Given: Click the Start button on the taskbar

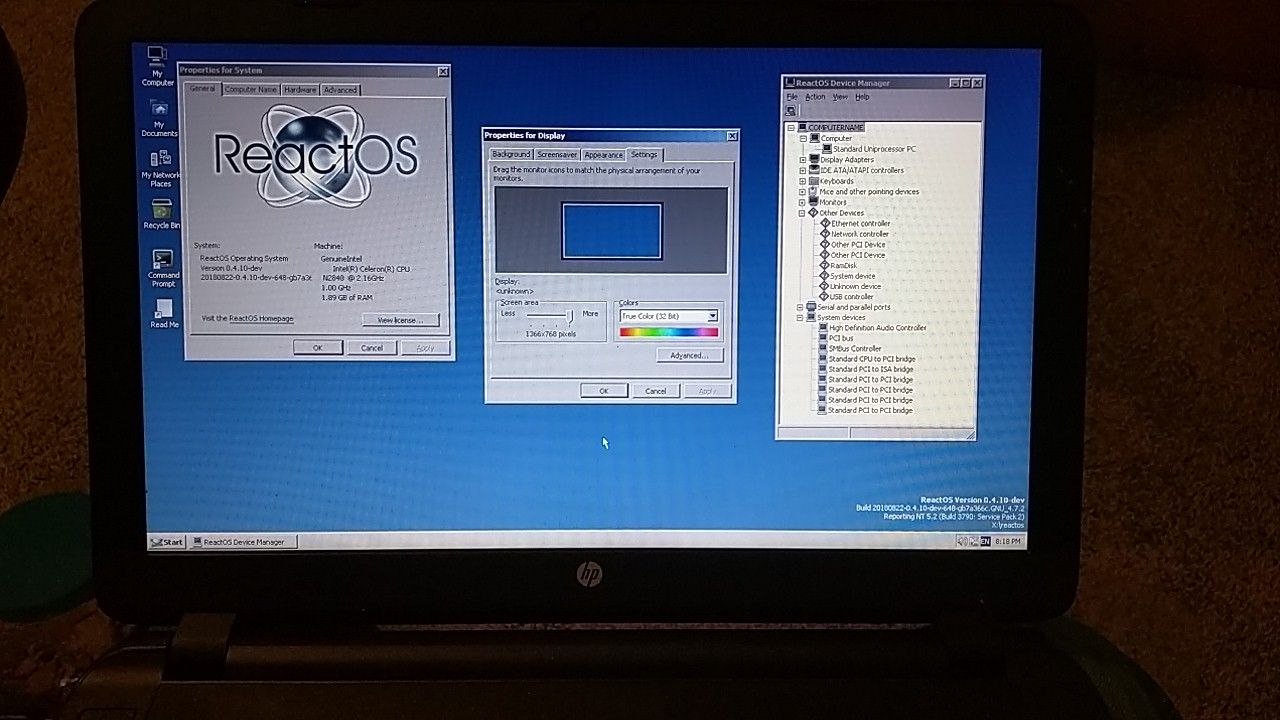Looking at the screenshot, I should pos(167,542).
